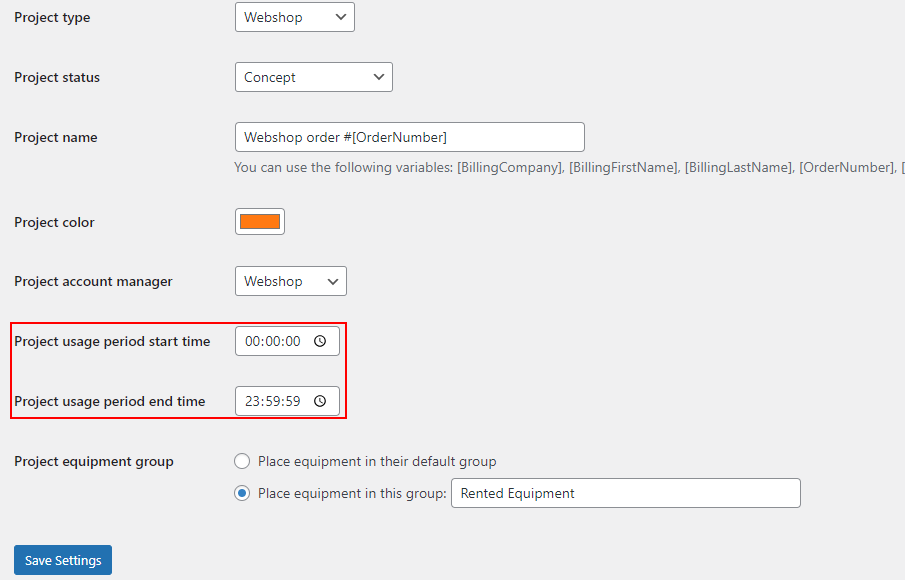
Task: Click the start time field showing 00:00:00
Action: click(287, 341)
